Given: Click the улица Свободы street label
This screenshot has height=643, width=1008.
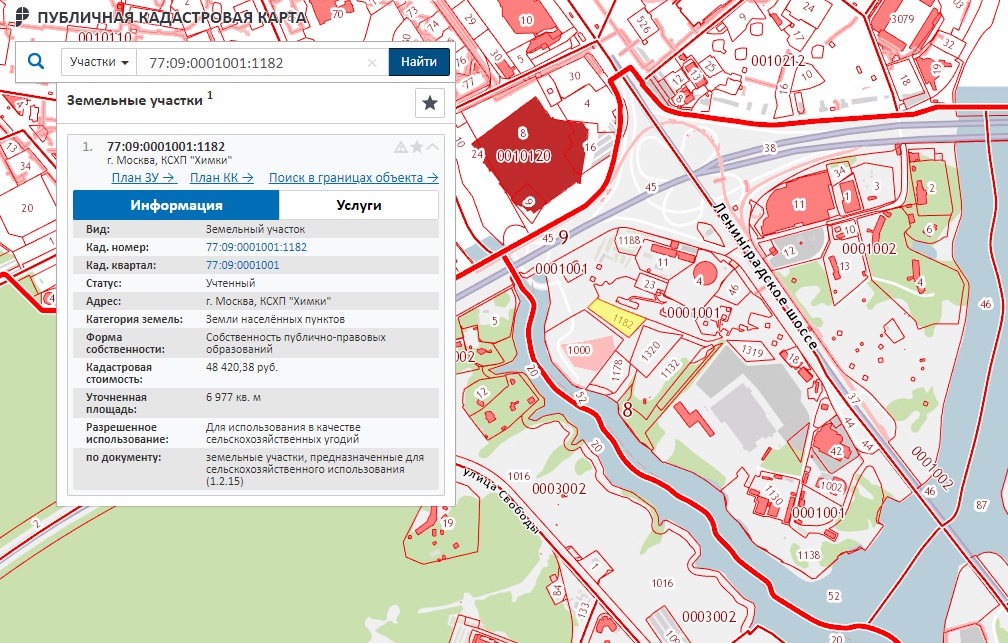Looking at the screenshot, I should pos(500,502).
